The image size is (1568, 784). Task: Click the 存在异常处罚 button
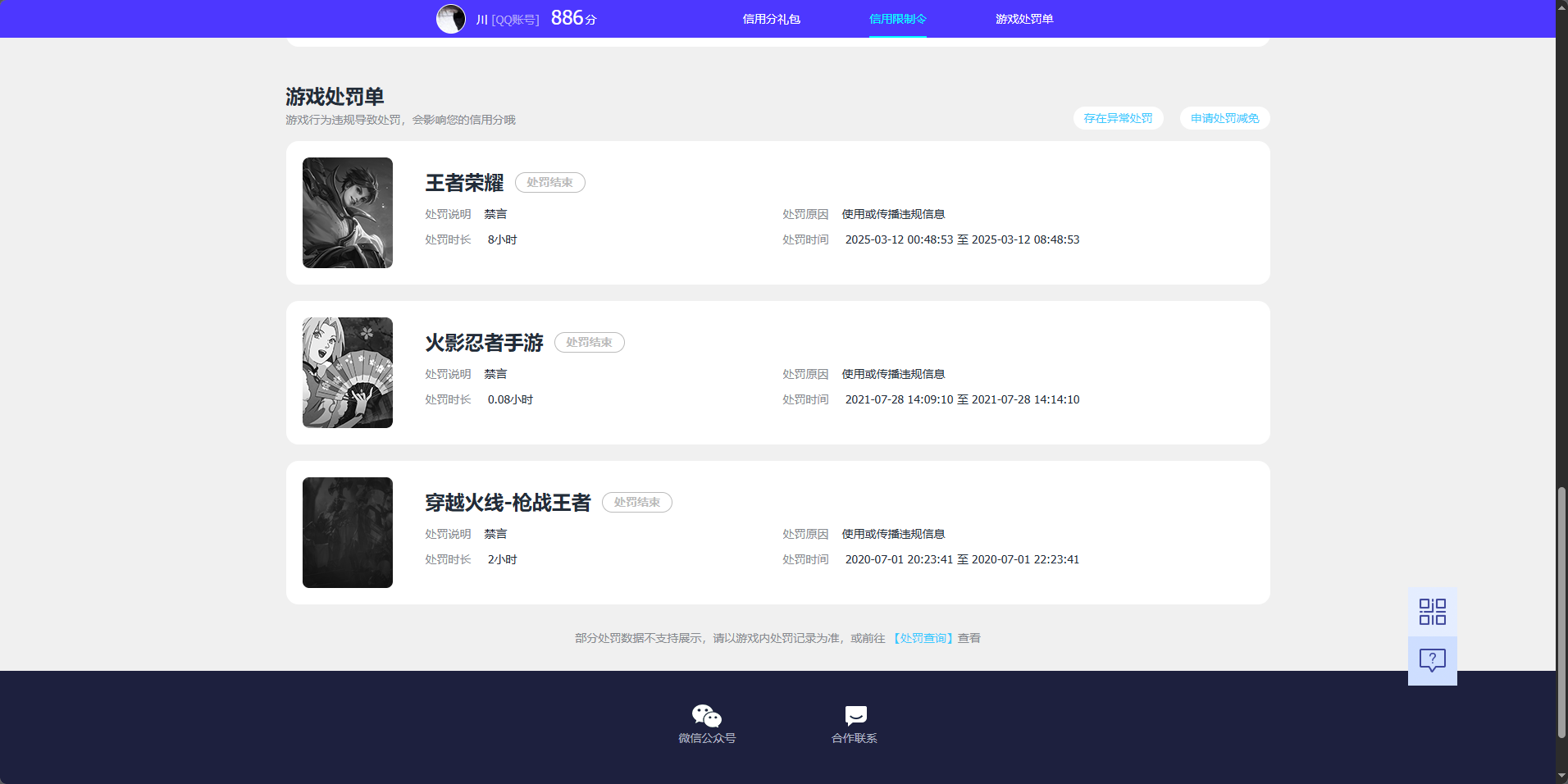(1119, 118)
